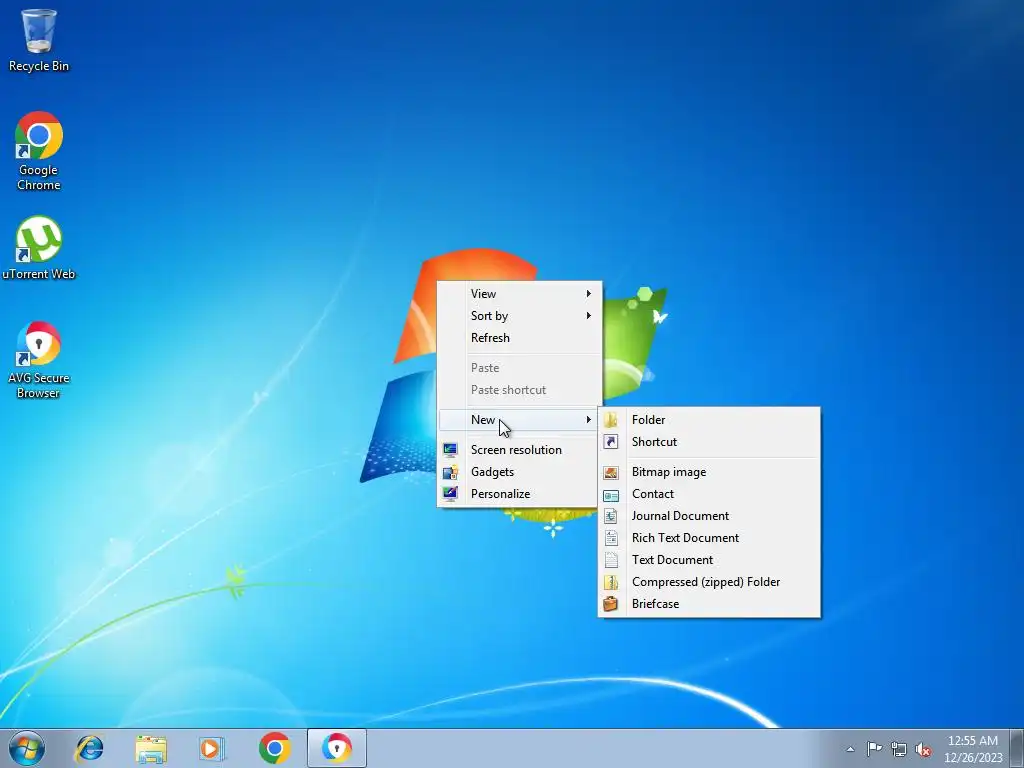Screen dimensions: 1024x768
Task: Choose Personalize from context menu
Action: click(x=519, y=494)
